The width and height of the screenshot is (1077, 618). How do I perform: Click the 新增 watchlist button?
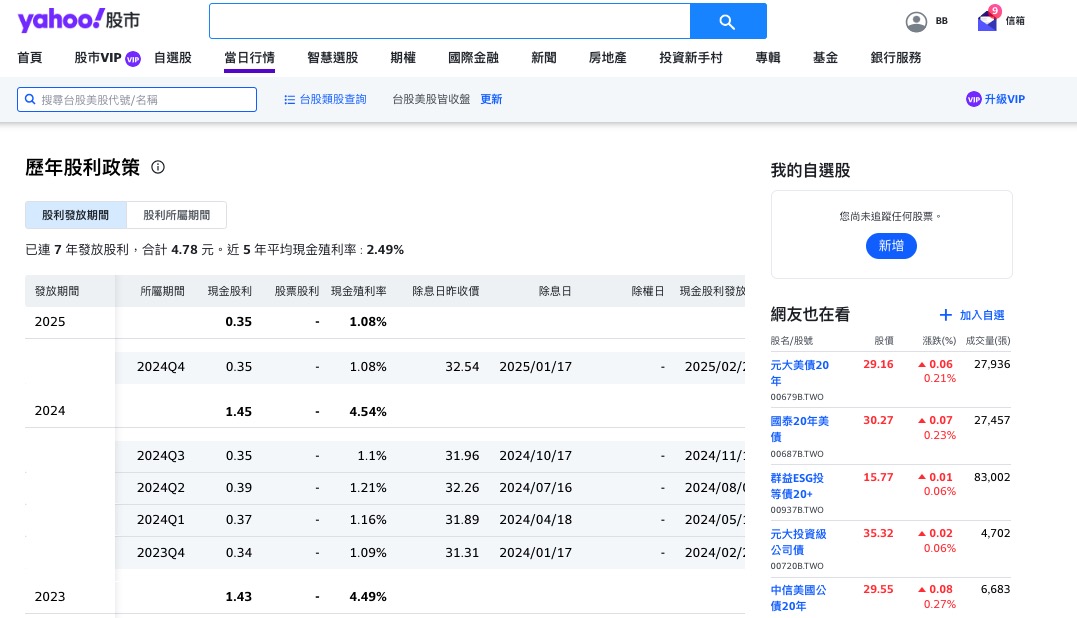(891, 245)
